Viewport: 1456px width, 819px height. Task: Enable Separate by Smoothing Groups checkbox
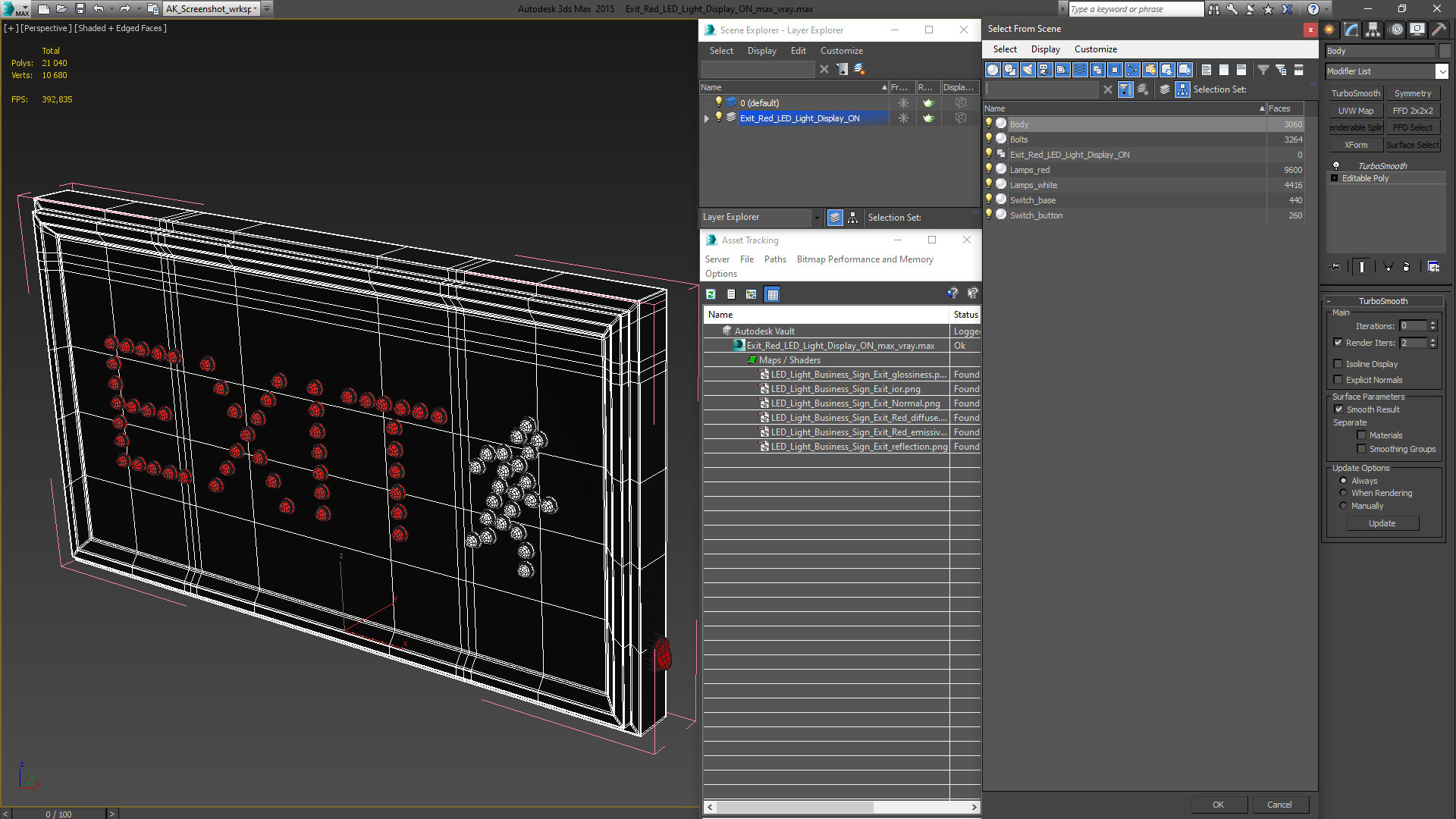1361,449
